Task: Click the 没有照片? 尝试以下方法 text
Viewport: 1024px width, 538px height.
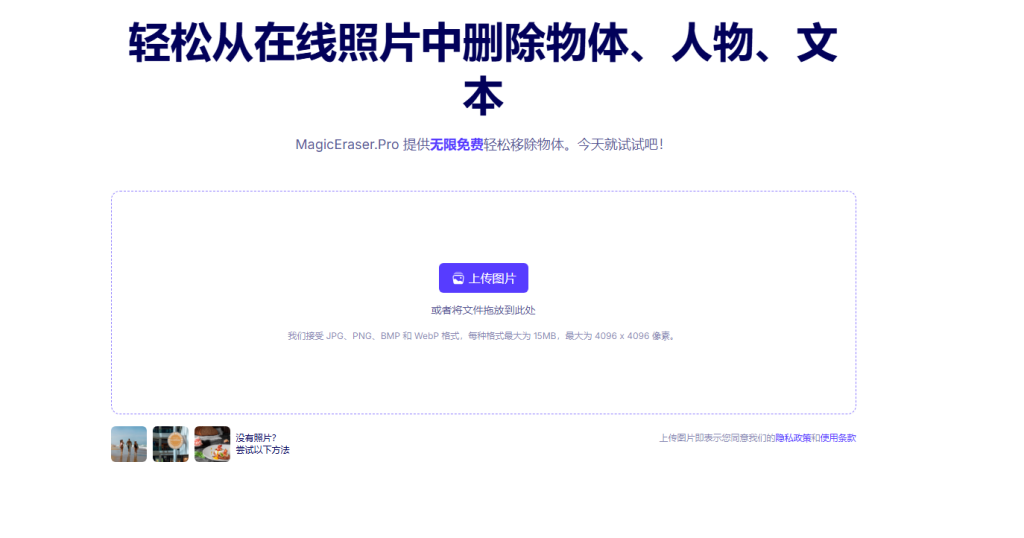Action: point(263,444)
